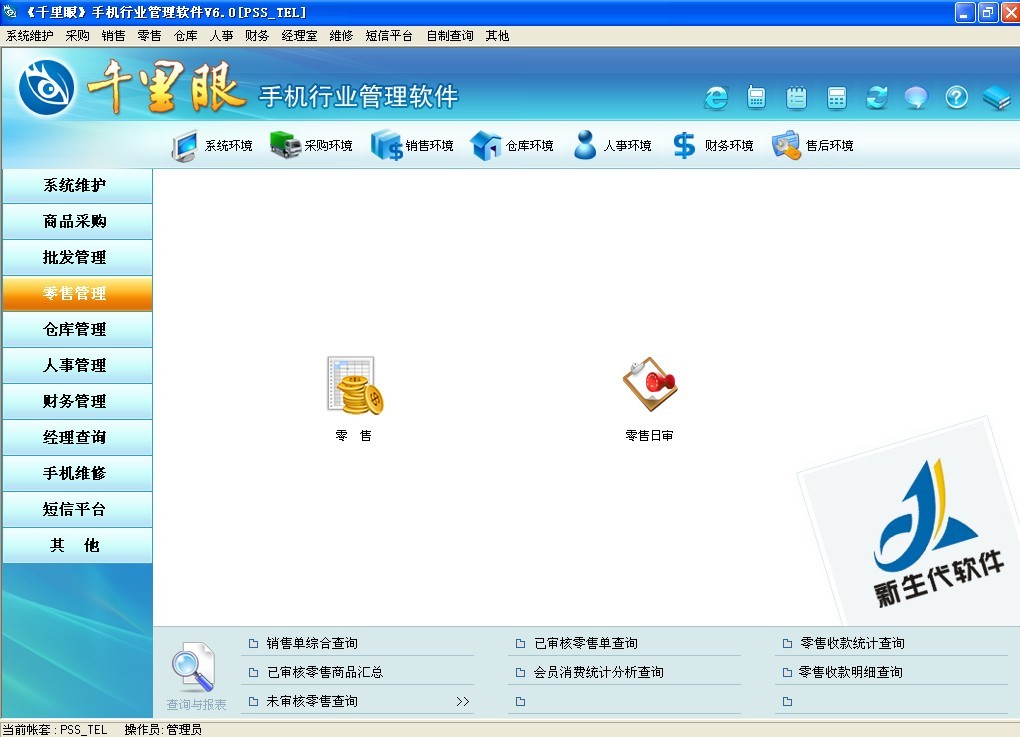Open 已审核零售商品汇总 report link
This screenshot has width=1020, height=737.
pos(325,673)
